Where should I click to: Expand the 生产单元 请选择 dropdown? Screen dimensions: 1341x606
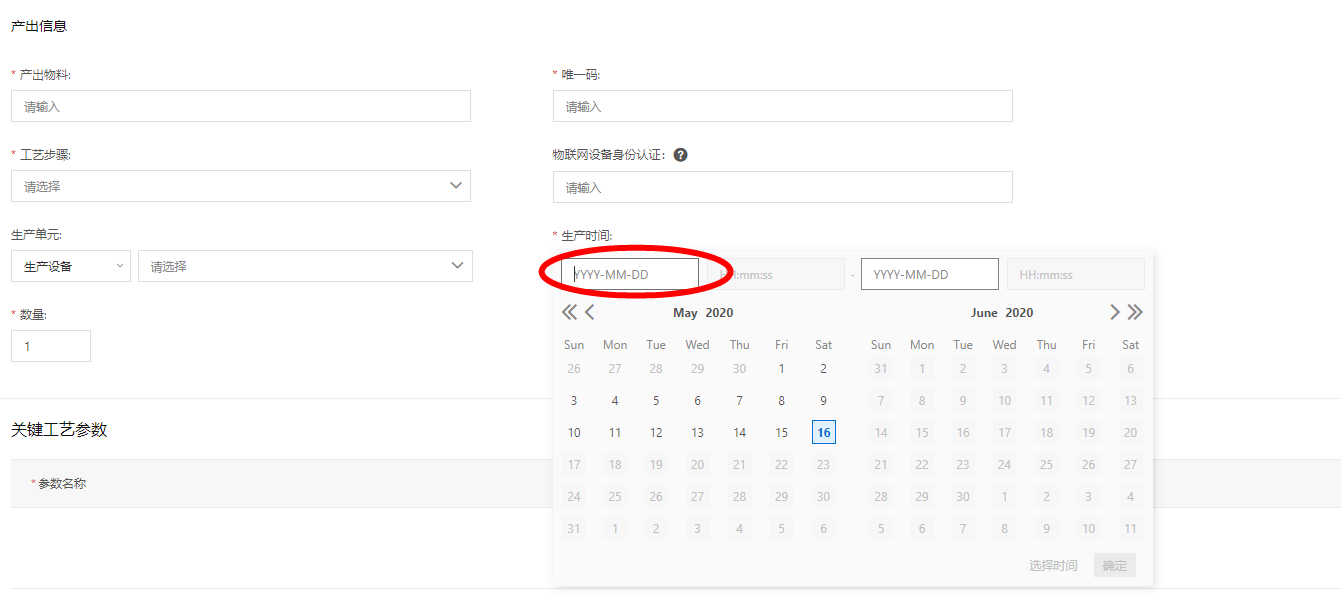click(305, 266)
